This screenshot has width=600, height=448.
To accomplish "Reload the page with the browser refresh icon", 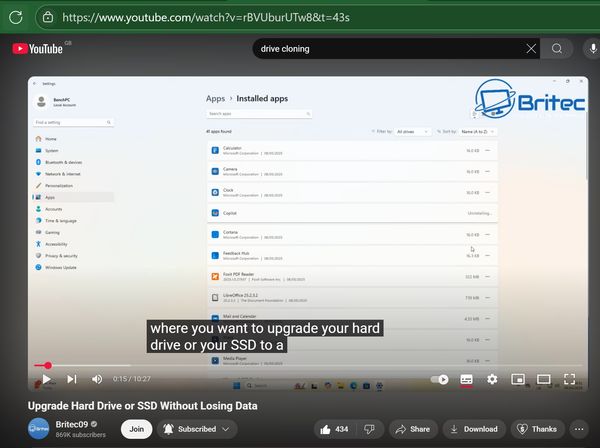I will click(16, 17).
